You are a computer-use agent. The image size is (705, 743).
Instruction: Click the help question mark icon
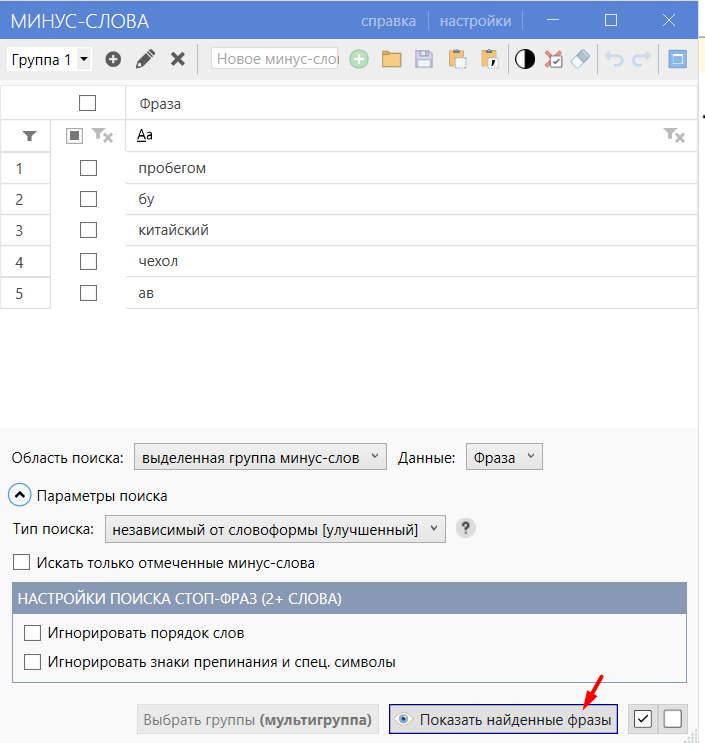[x=466, y=527]
